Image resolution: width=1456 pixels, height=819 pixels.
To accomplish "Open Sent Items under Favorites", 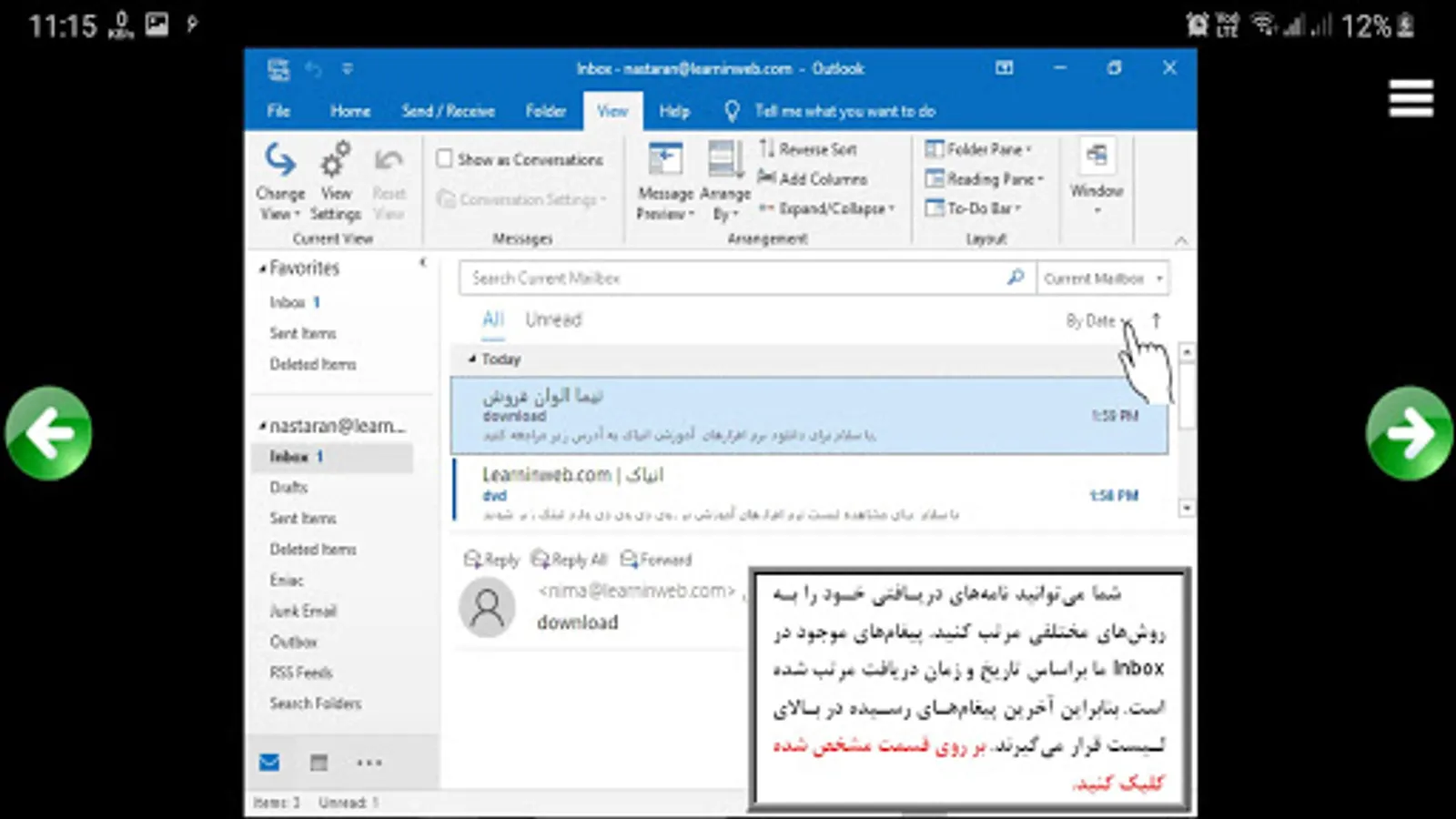I will pyautogui.click(x=303, y=333).
